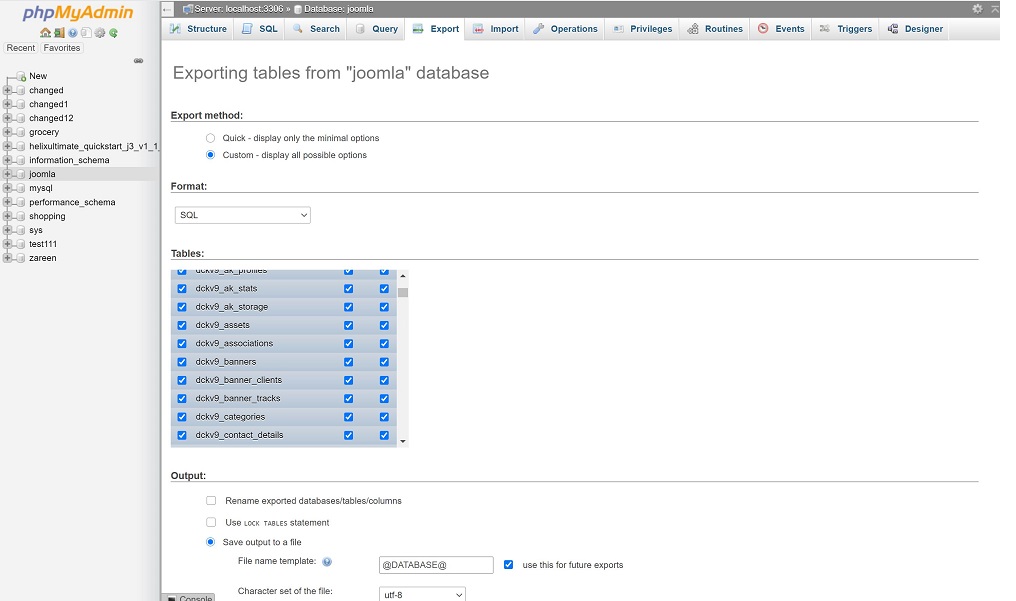Select the Custom export method radio button
The height and width of the screenshot is (601, 1016).
click(x=211, y=155)
